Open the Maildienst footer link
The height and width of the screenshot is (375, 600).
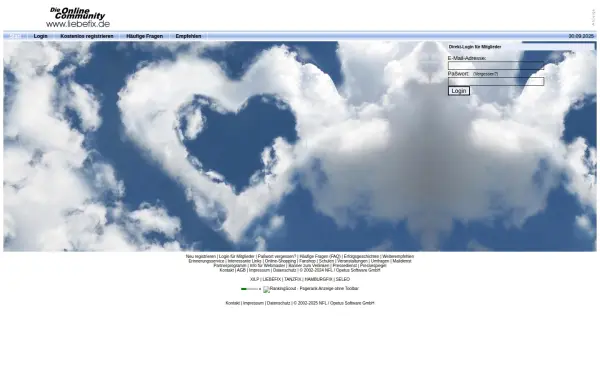pos(402,261)
